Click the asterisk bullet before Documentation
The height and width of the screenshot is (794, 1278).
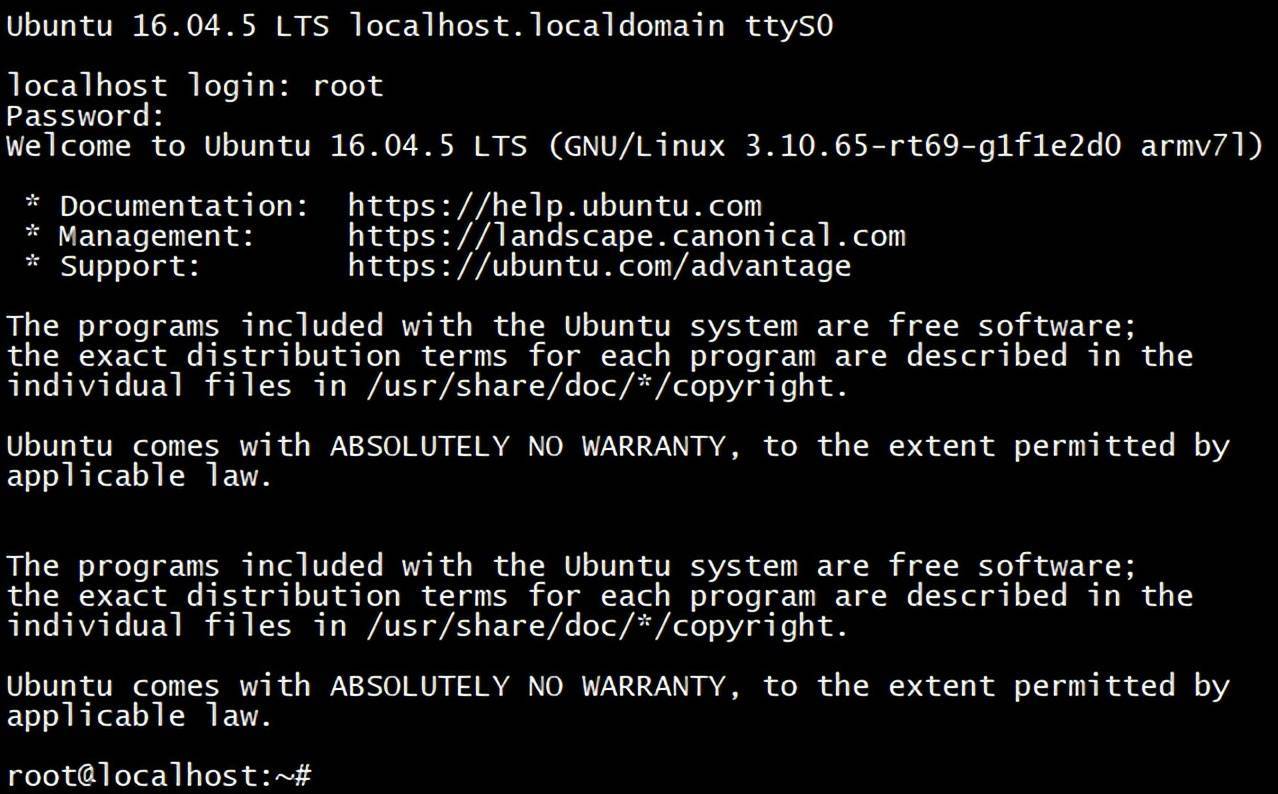click(x=34, y=207)
